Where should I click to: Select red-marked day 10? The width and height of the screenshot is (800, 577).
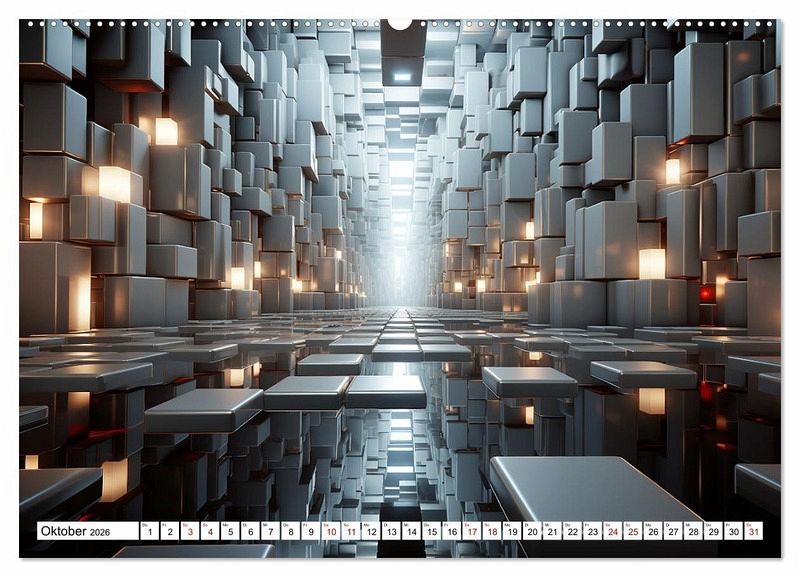(331, 531)
